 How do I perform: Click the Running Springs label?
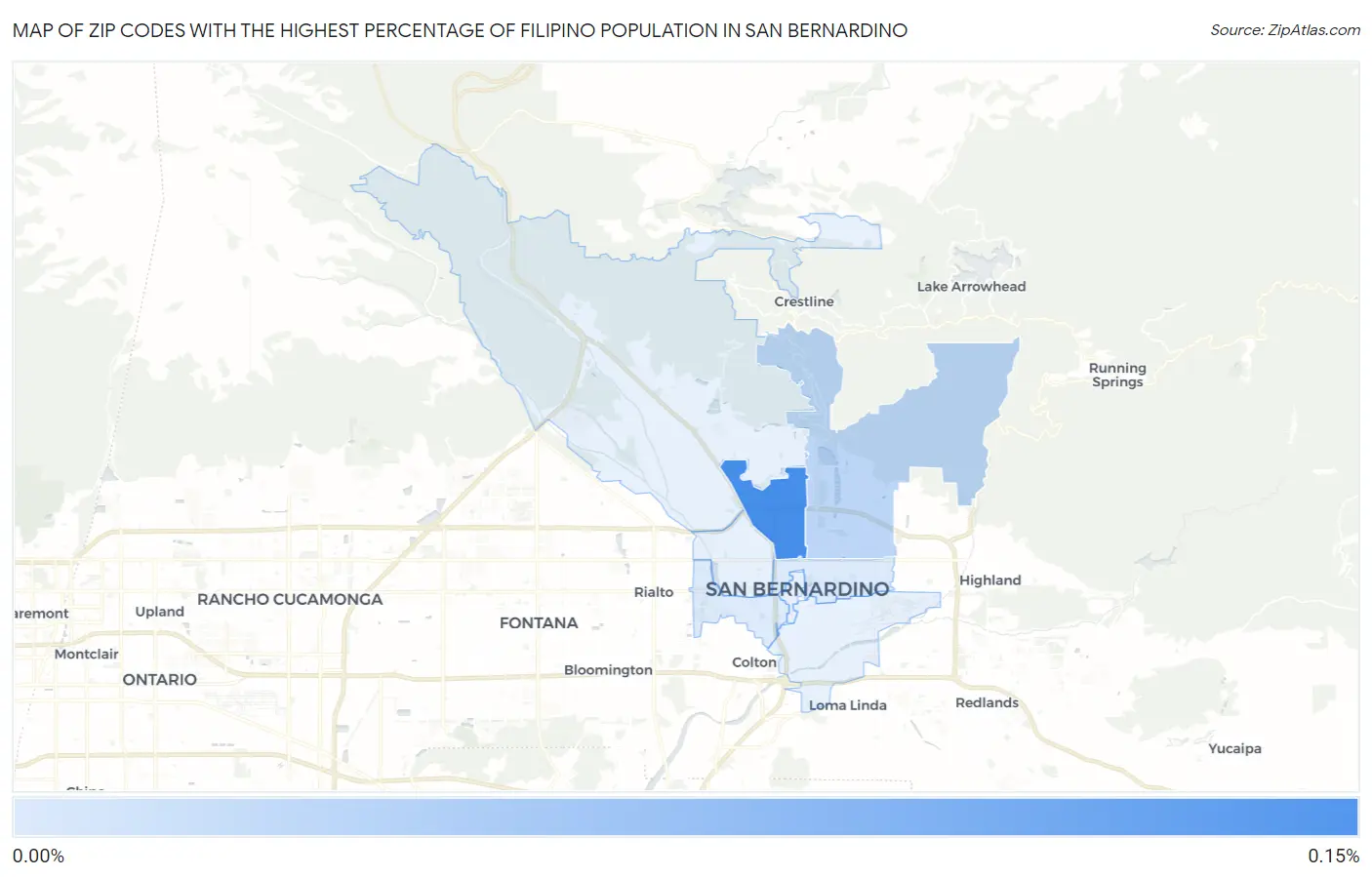tap(1117, 375)
